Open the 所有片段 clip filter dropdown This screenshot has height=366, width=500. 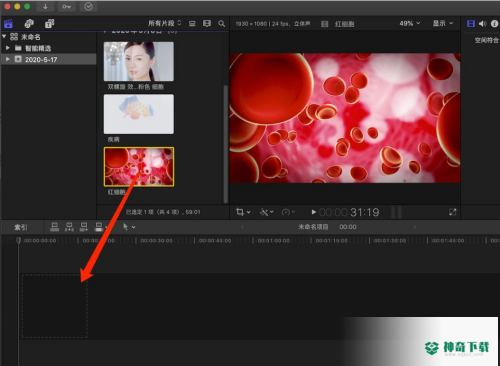164,23
